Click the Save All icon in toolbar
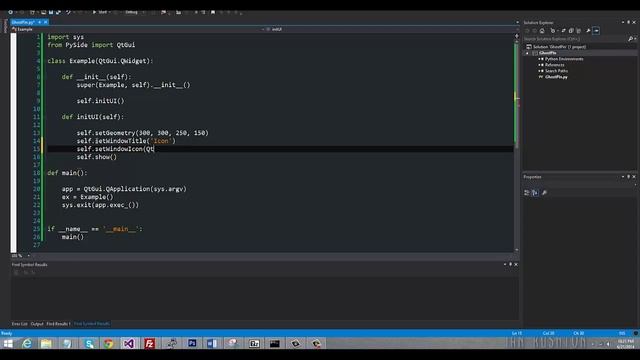The height and width of the screenshot is (360, 640). tap(58, 12)
